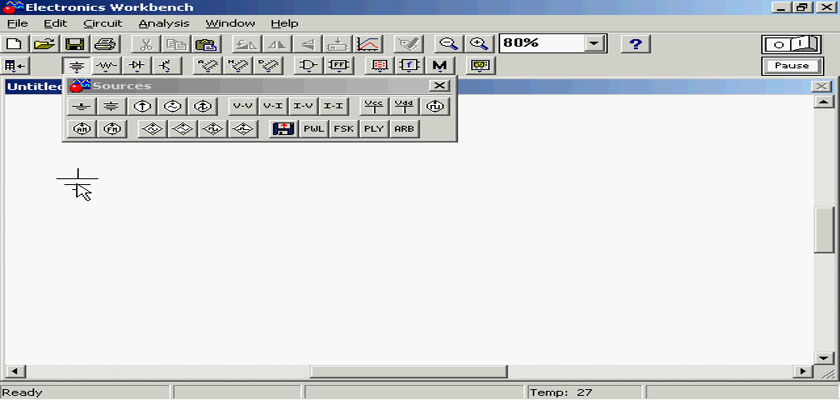Select the Clock source
Image resolution: width=840 pixels, height=400 pixels.
[x=434, y=107]
